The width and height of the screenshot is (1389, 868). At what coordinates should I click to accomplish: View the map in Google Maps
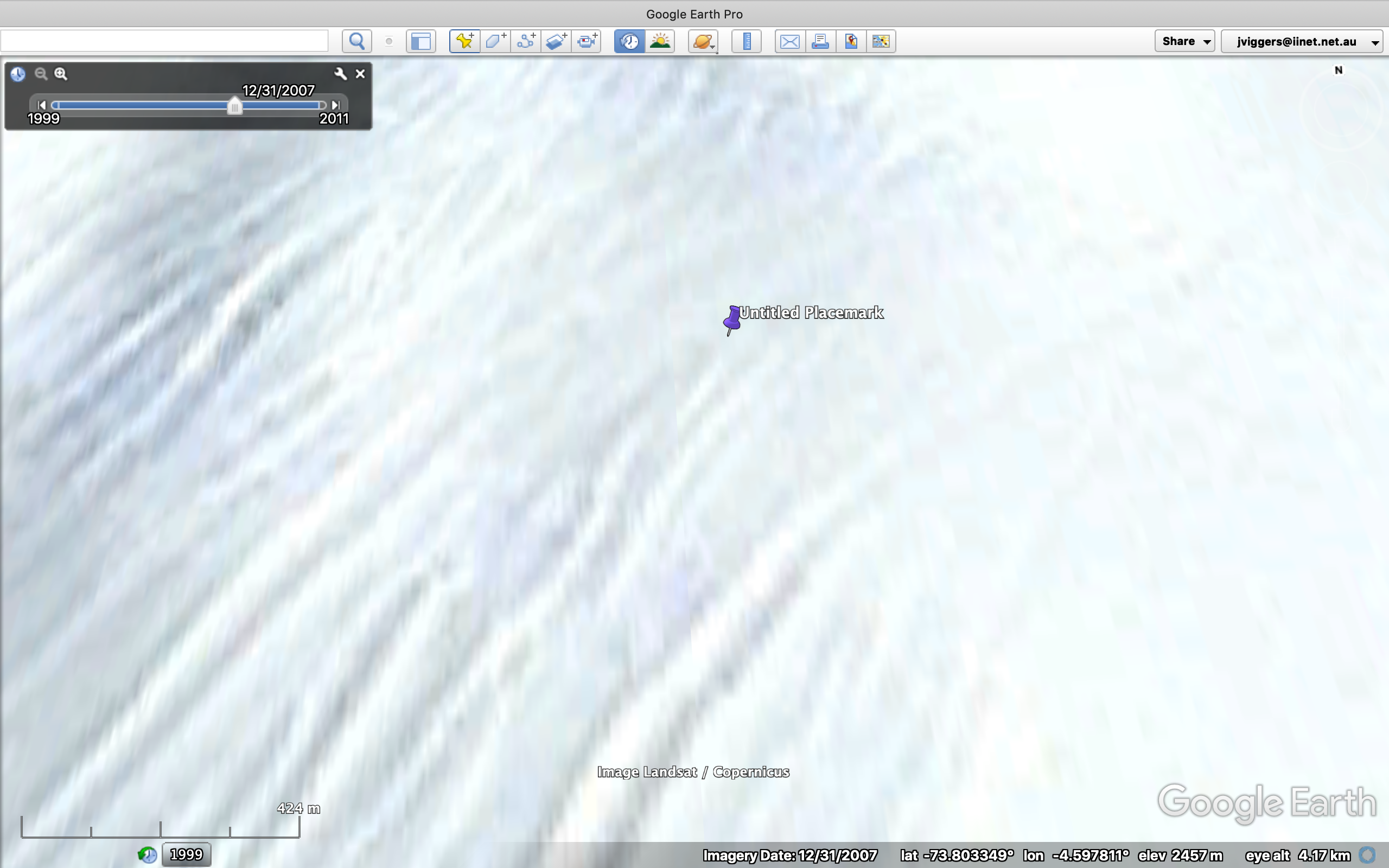pos(881,41)
